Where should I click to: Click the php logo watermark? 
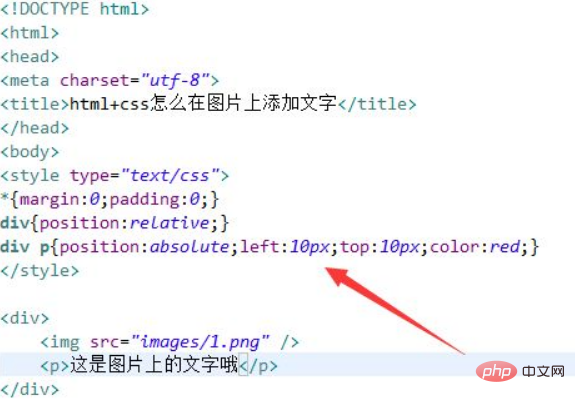pos(496,371)
